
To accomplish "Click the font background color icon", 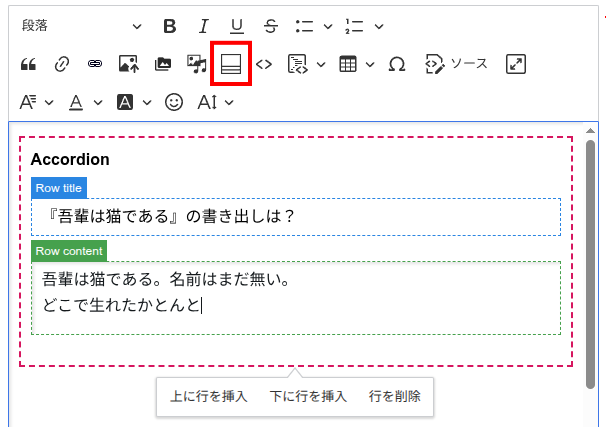I will point(125,102).
